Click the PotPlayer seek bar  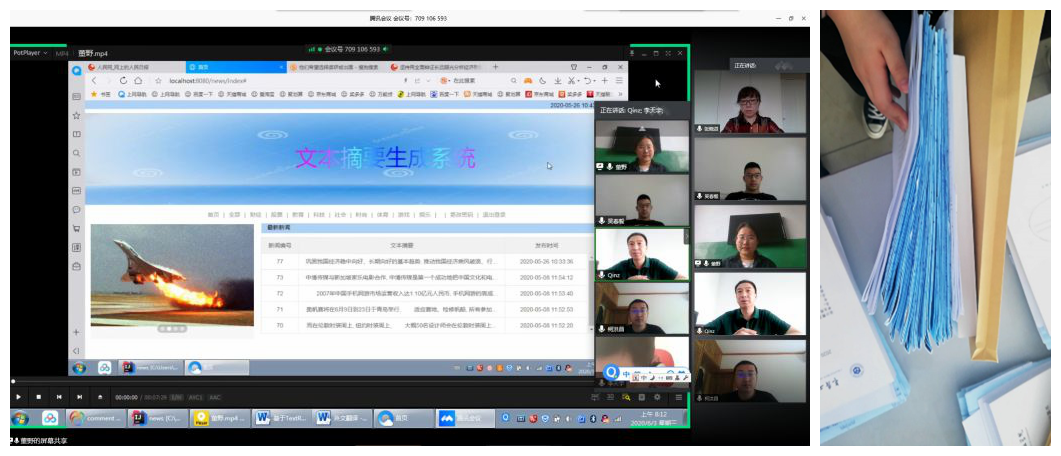pyautogui.click(x=300, y=382)
